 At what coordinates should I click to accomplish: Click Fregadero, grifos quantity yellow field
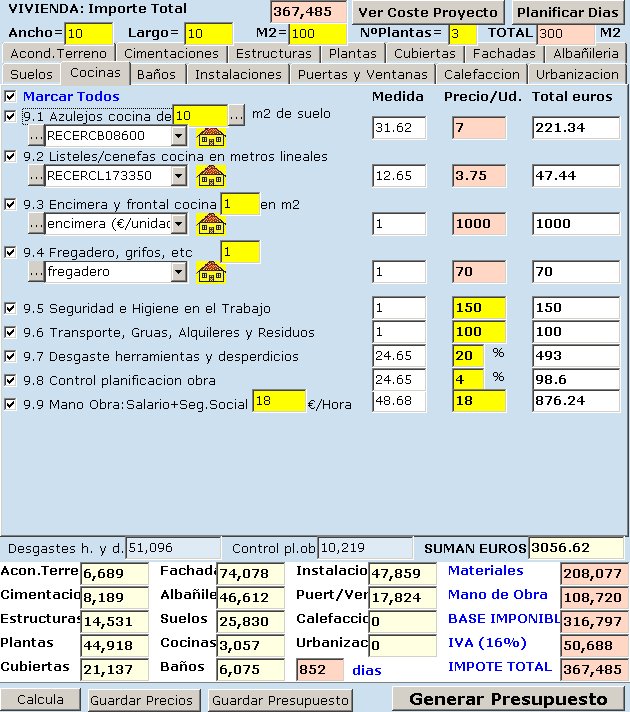[x=240, y=252]
